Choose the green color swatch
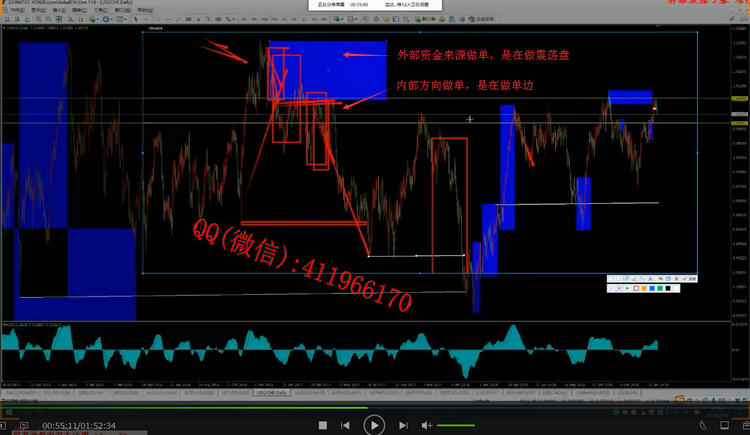 [x=660, y=289]
